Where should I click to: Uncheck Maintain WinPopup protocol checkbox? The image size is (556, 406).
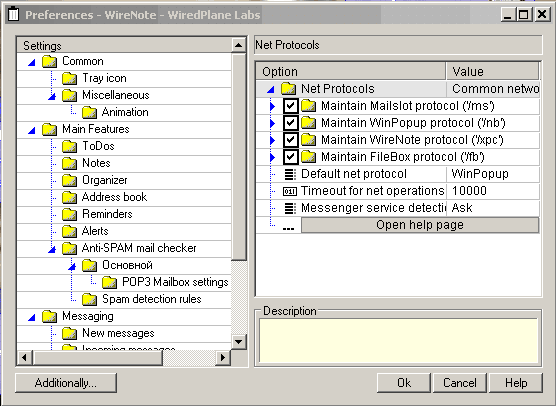click(x=290, y=123)
